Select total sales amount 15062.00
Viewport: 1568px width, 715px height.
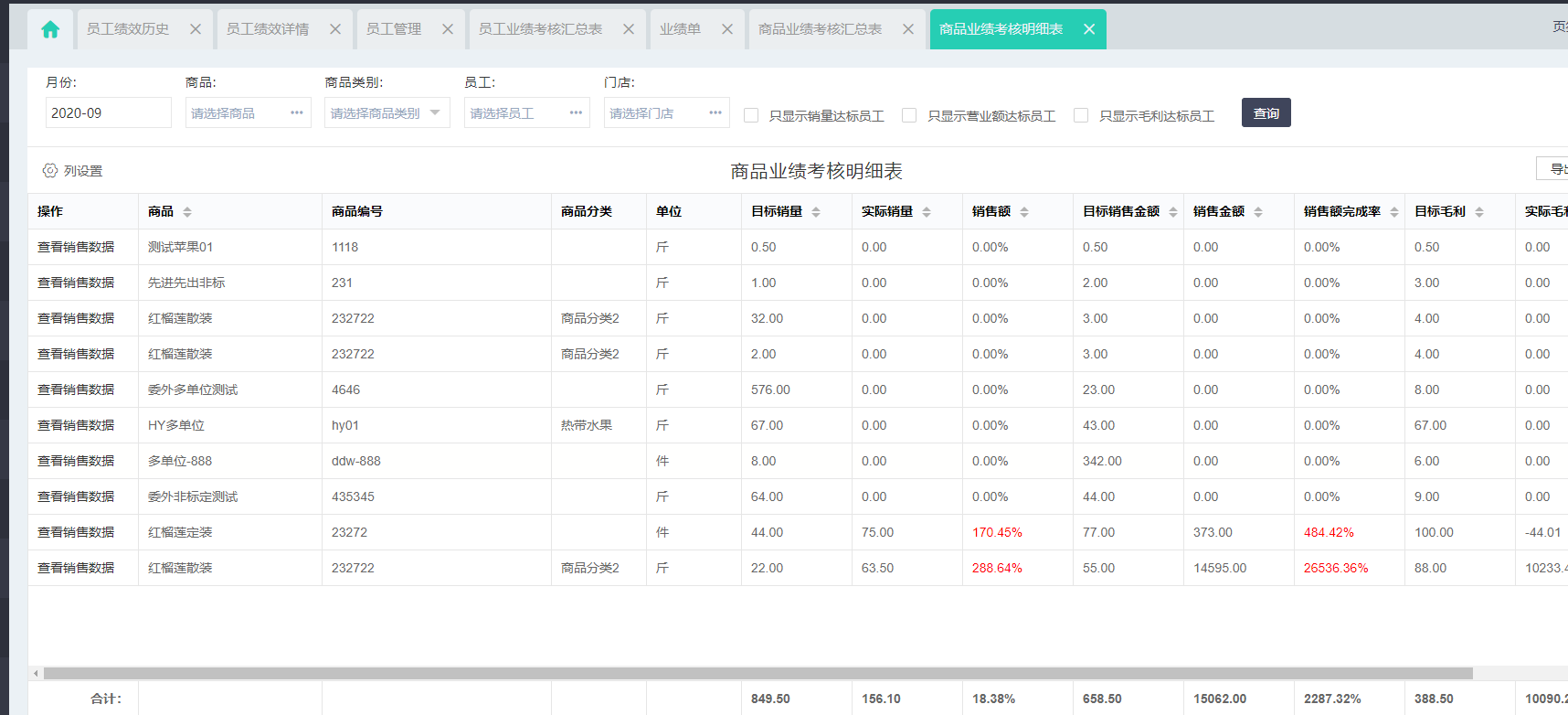coord(1239,699)
